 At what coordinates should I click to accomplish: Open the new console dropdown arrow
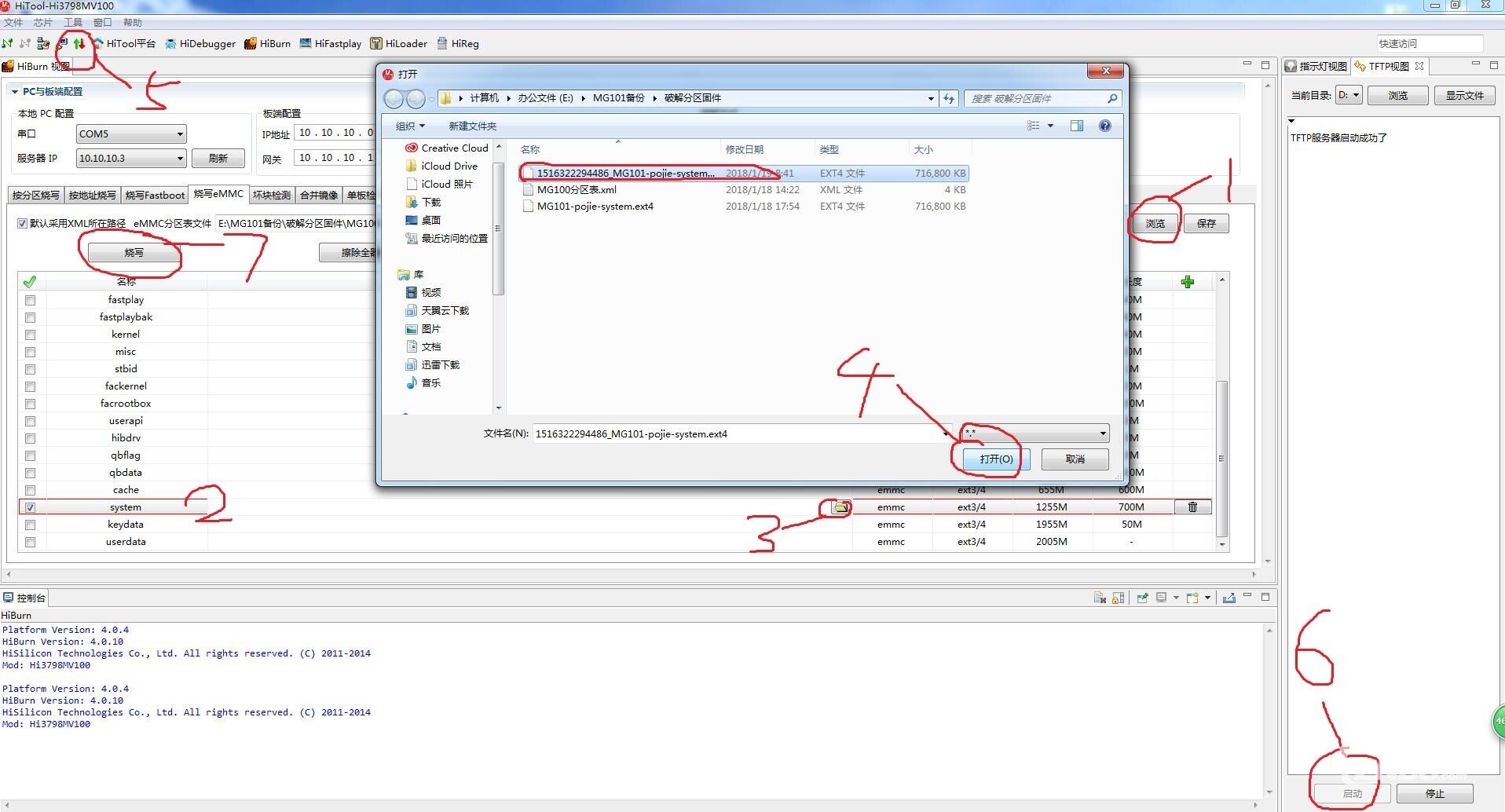click(1207, 598)
